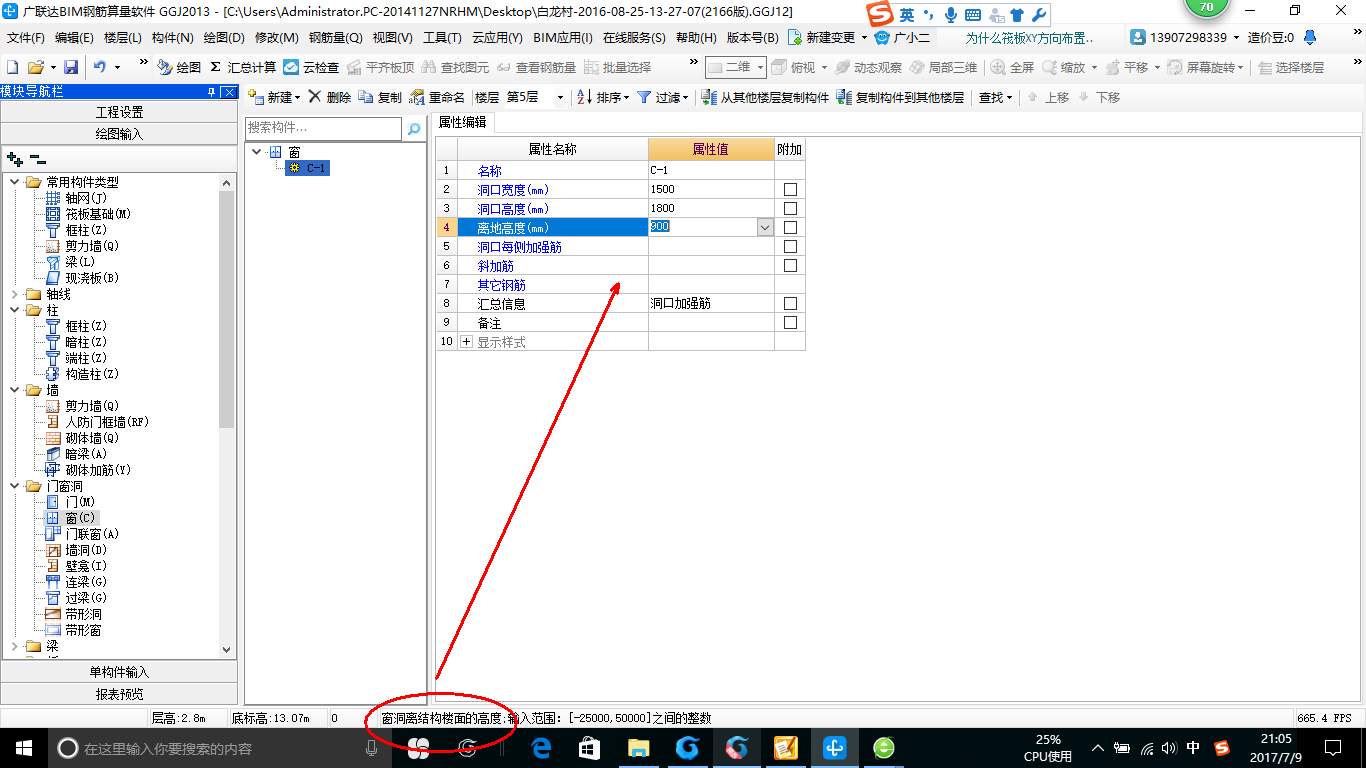Toggle 附加 checkbox for 离地高度 row
The image size is (1366, 768).
point(791,227)
